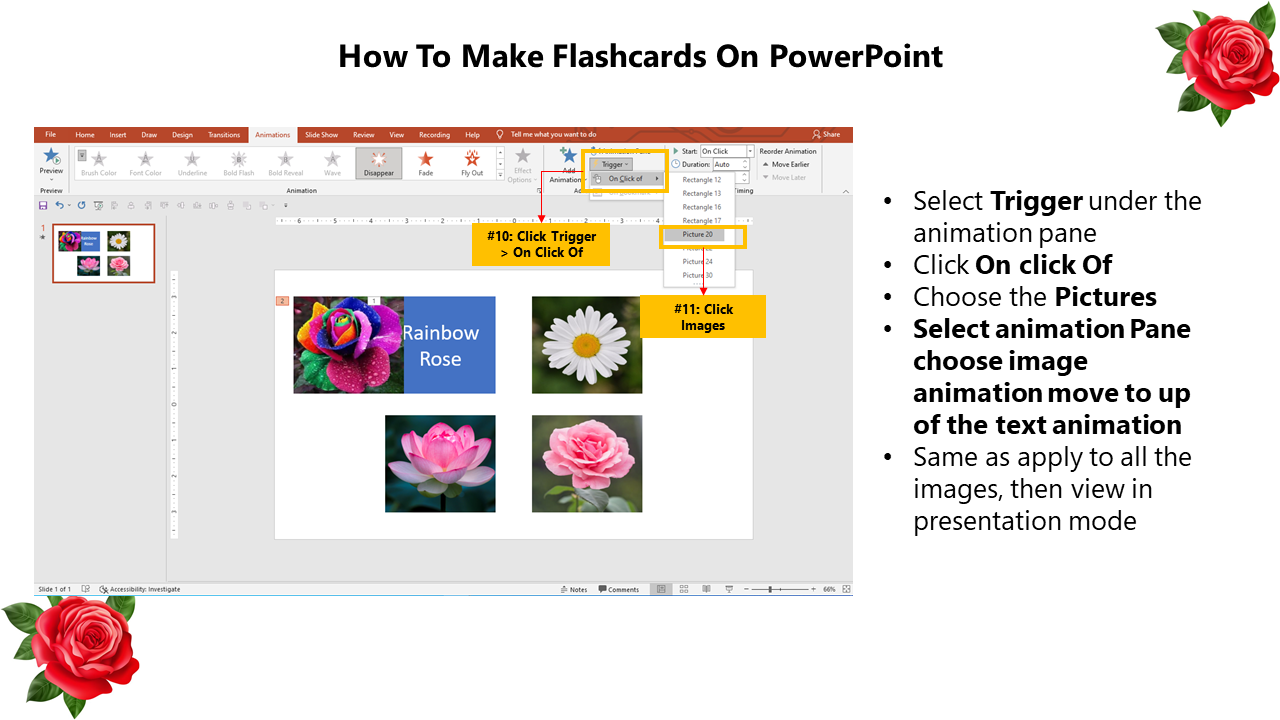Choose Rectangle 12 in trigger list

click(701, 180)
